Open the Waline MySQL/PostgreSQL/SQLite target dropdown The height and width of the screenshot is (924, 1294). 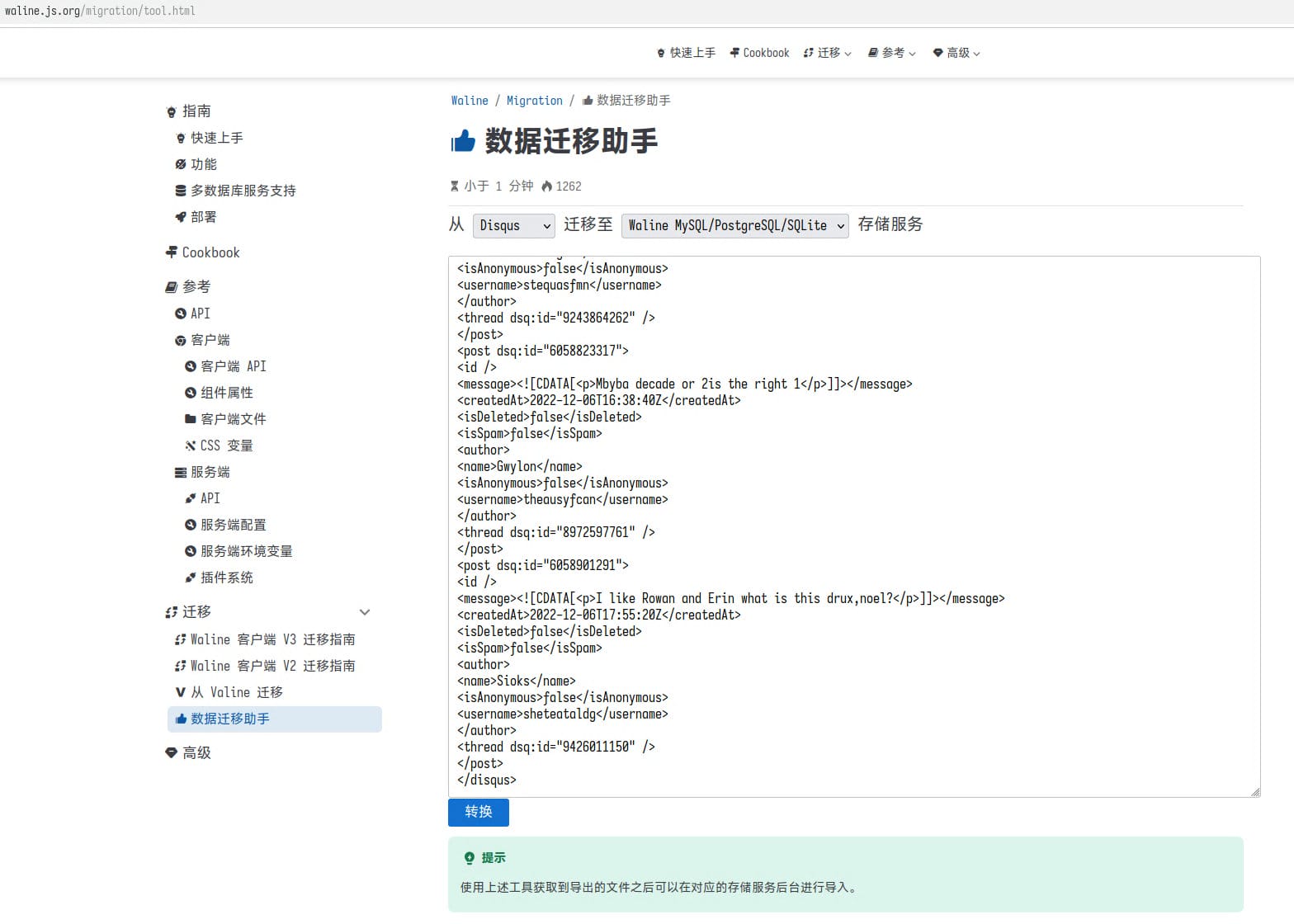pyautogui.click(x=734, y=225)
